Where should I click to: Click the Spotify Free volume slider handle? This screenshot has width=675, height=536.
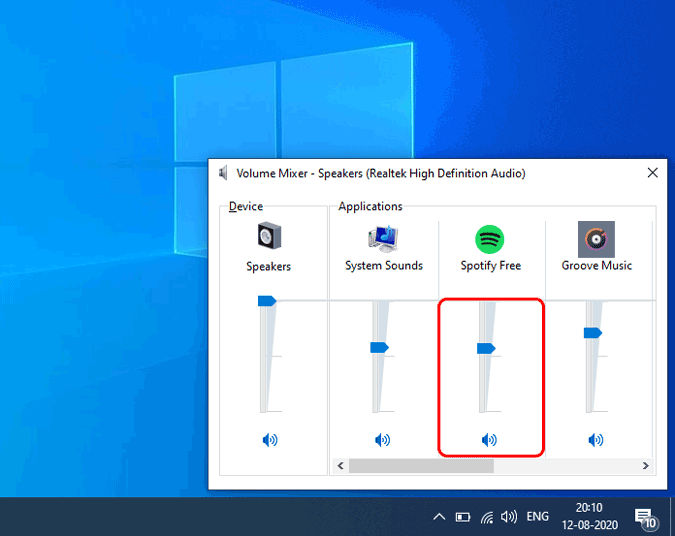[486, 348]
